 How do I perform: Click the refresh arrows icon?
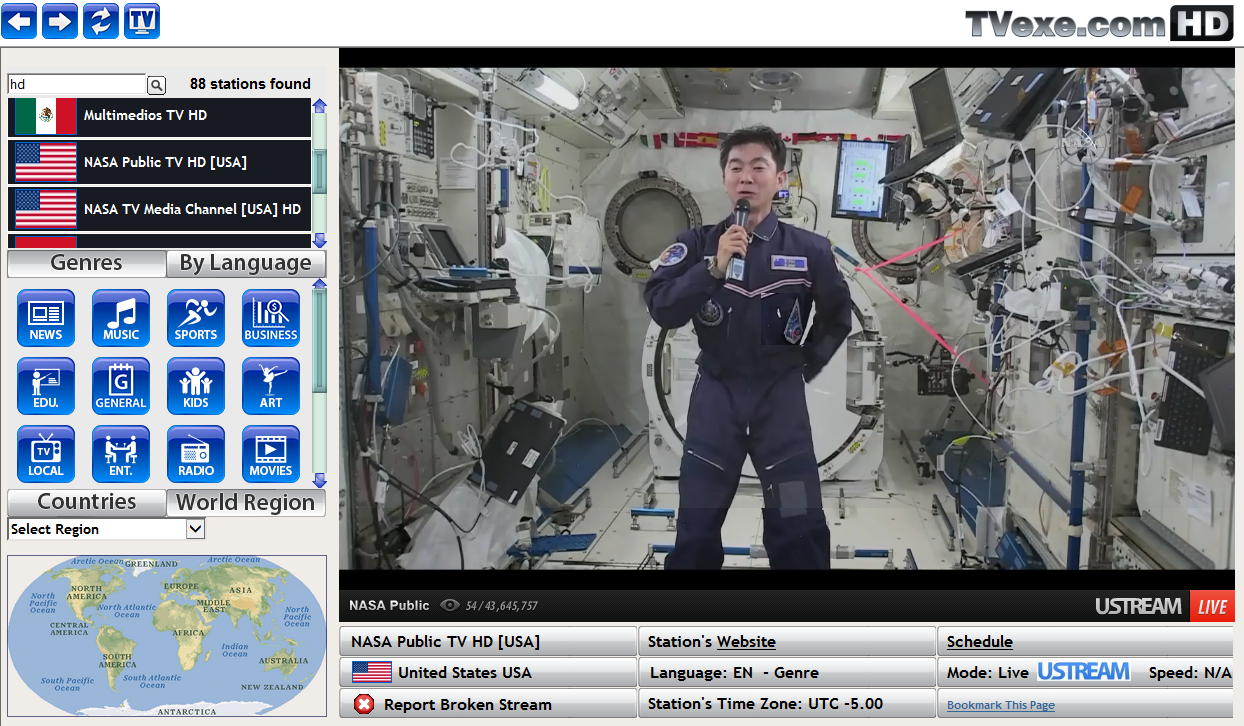click(101, 21)
